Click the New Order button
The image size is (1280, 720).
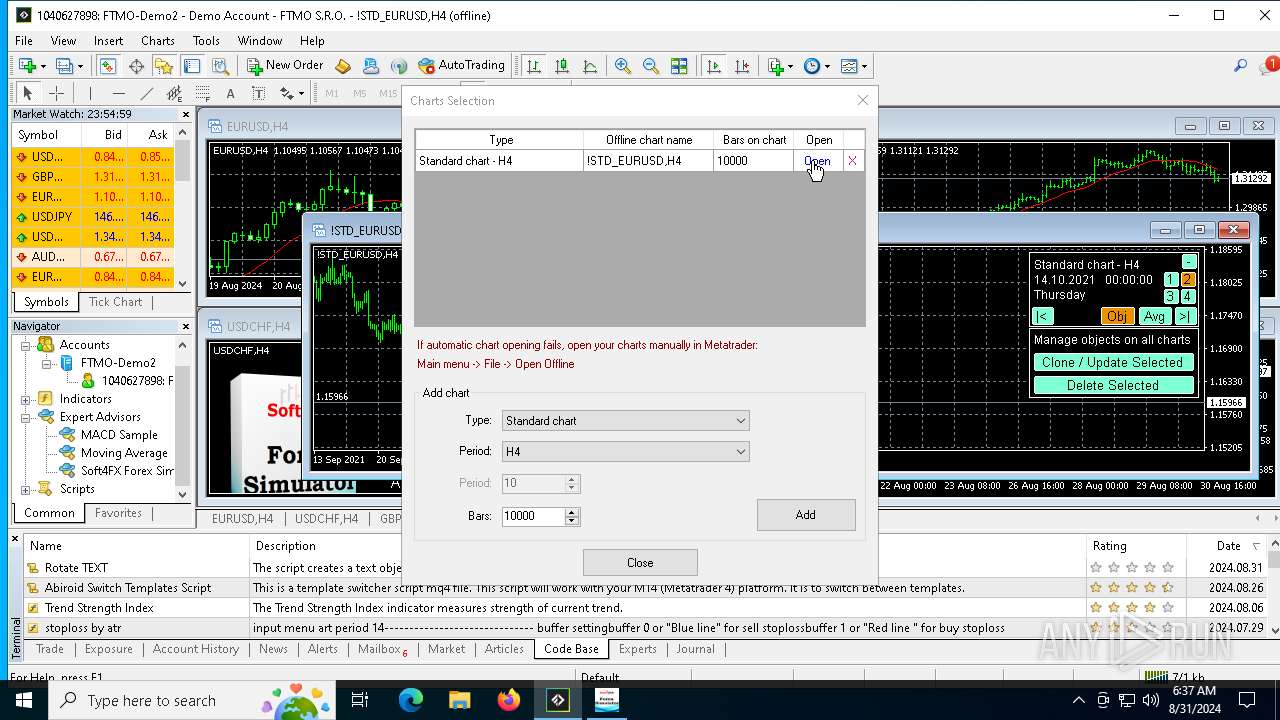(285, 66)
